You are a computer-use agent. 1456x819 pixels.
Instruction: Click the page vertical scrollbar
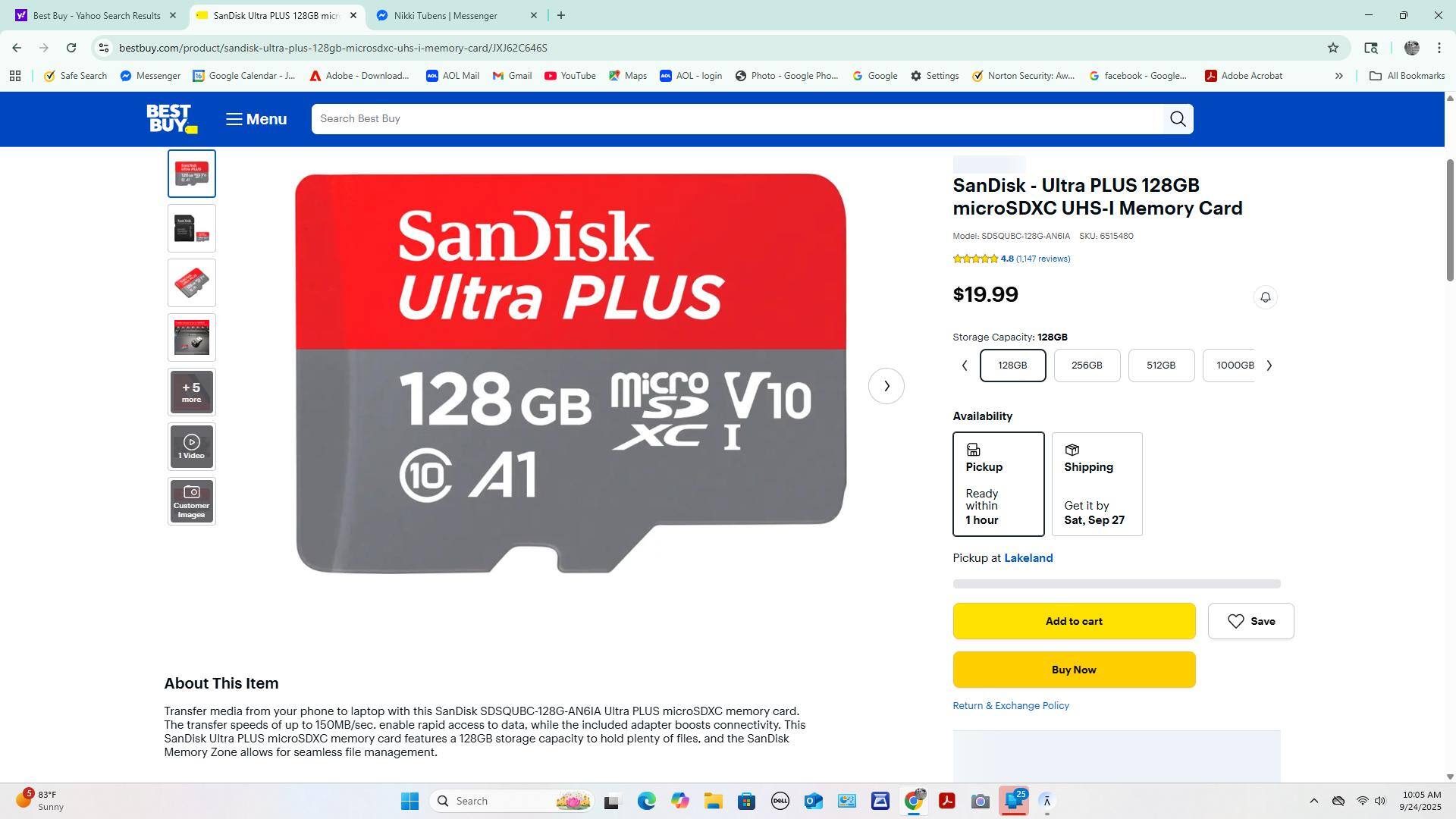tap(1450, 220)
